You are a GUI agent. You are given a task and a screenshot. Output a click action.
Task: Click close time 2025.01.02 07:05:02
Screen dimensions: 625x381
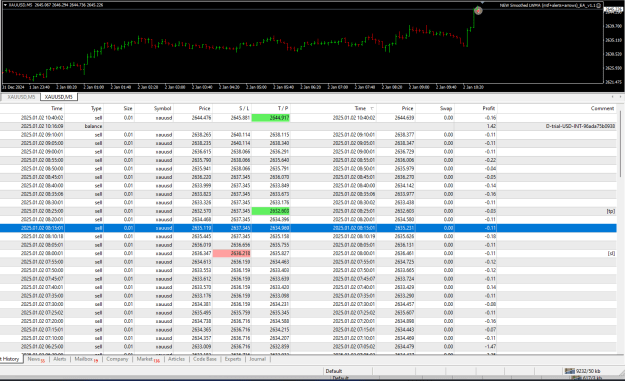354,347
